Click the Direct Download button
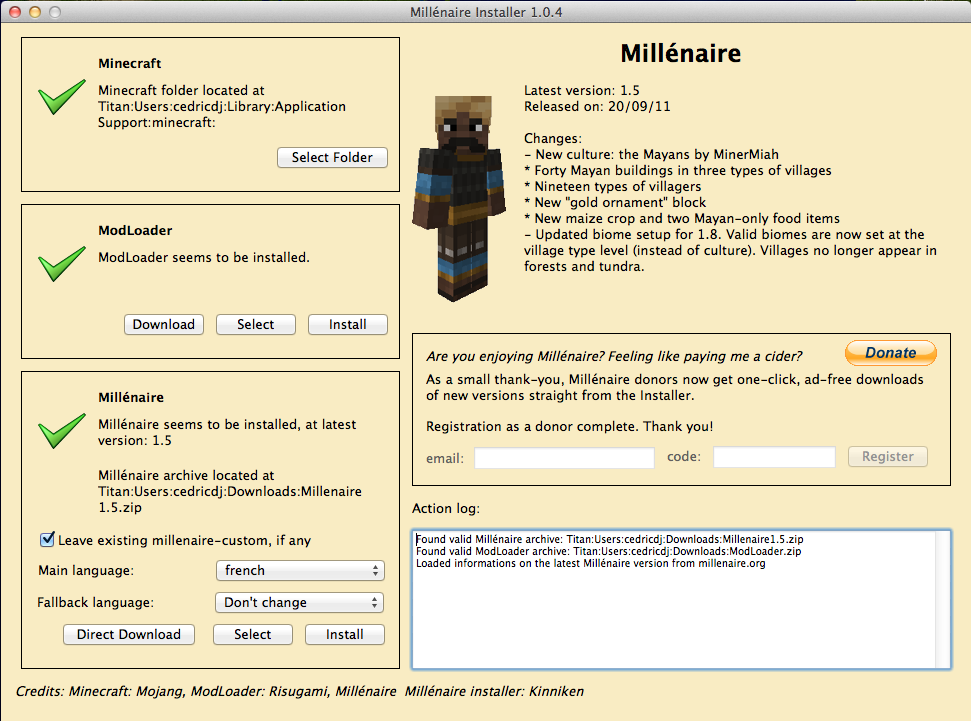The width and height of the screenshot is (971, 721). click(x=129, y=634)
